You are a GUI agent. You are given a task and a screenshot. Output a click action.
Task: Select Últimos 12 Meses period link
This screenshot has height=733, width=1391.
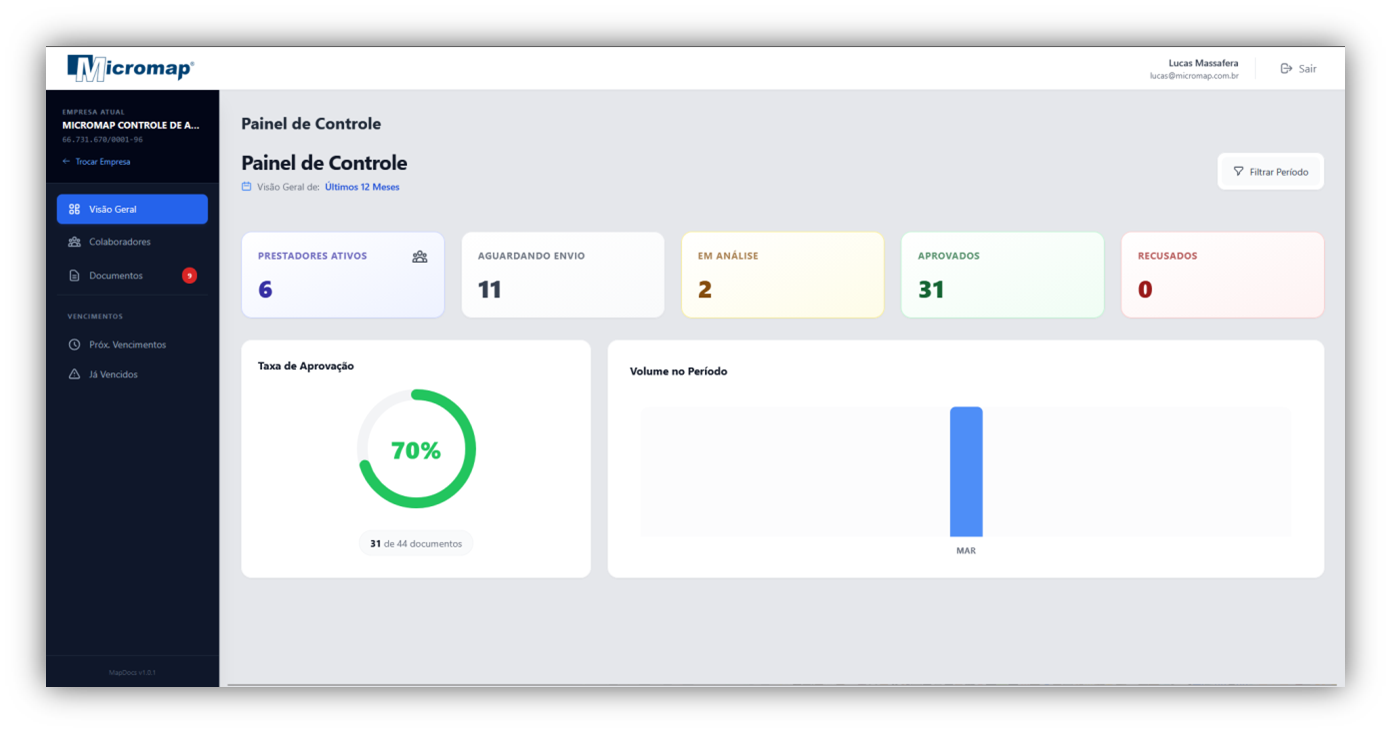[x=362, y=187]
